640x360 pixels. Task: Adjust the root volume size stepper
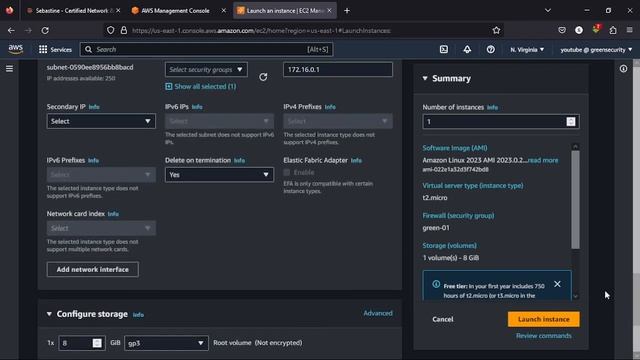pyautogui.click(x=97, y=343)
